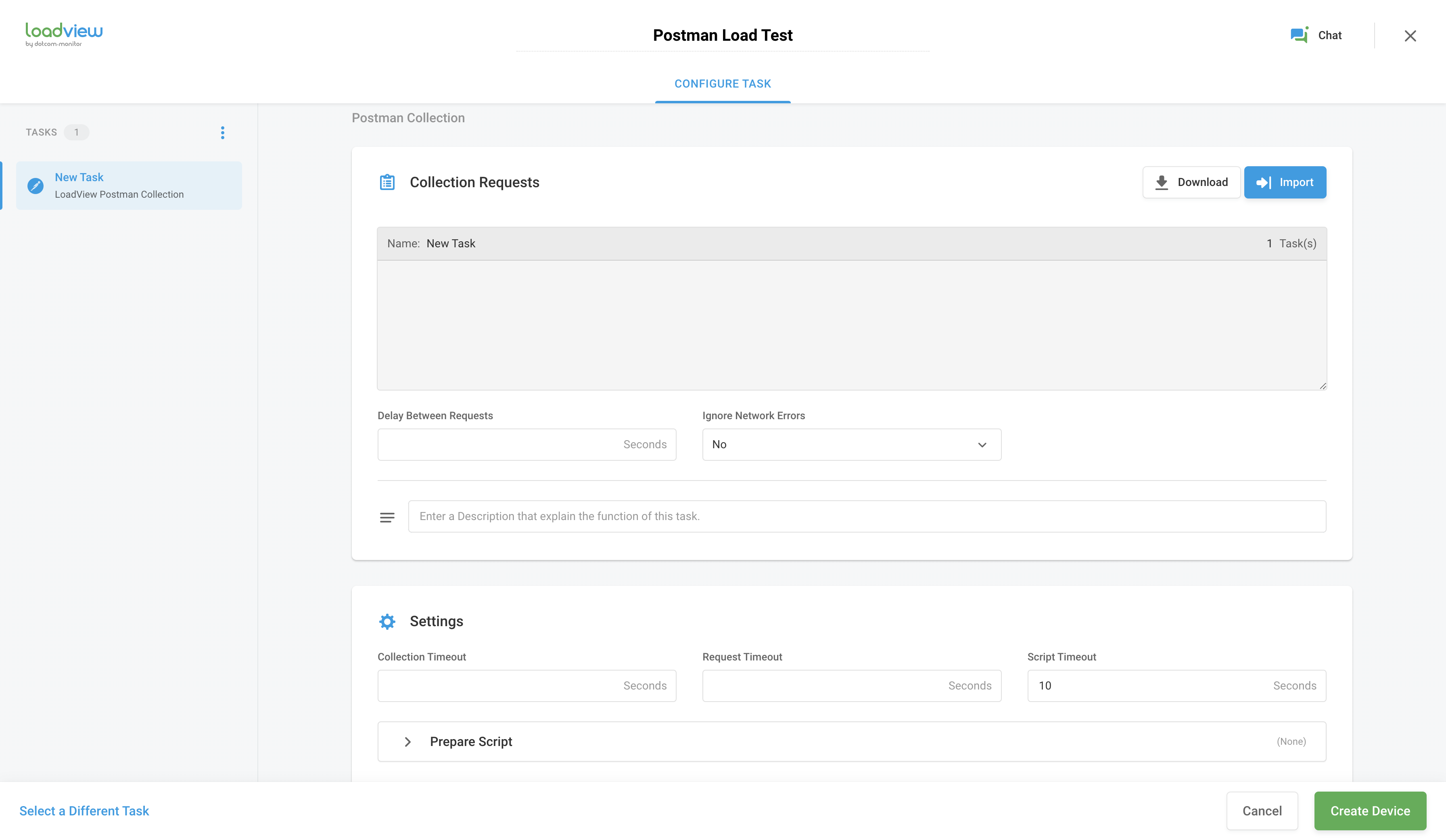Open tasks three-dot options menu
The width and height of the screenshot is (1446, 840).
[x=223, y=133]
